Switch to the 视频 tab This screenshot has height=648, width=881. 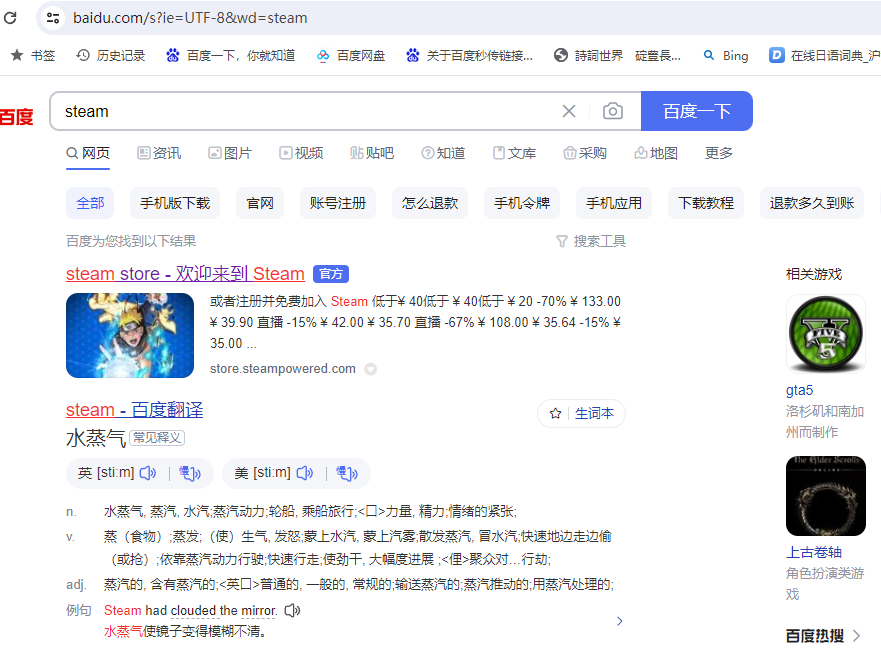(x=301, y=153)
